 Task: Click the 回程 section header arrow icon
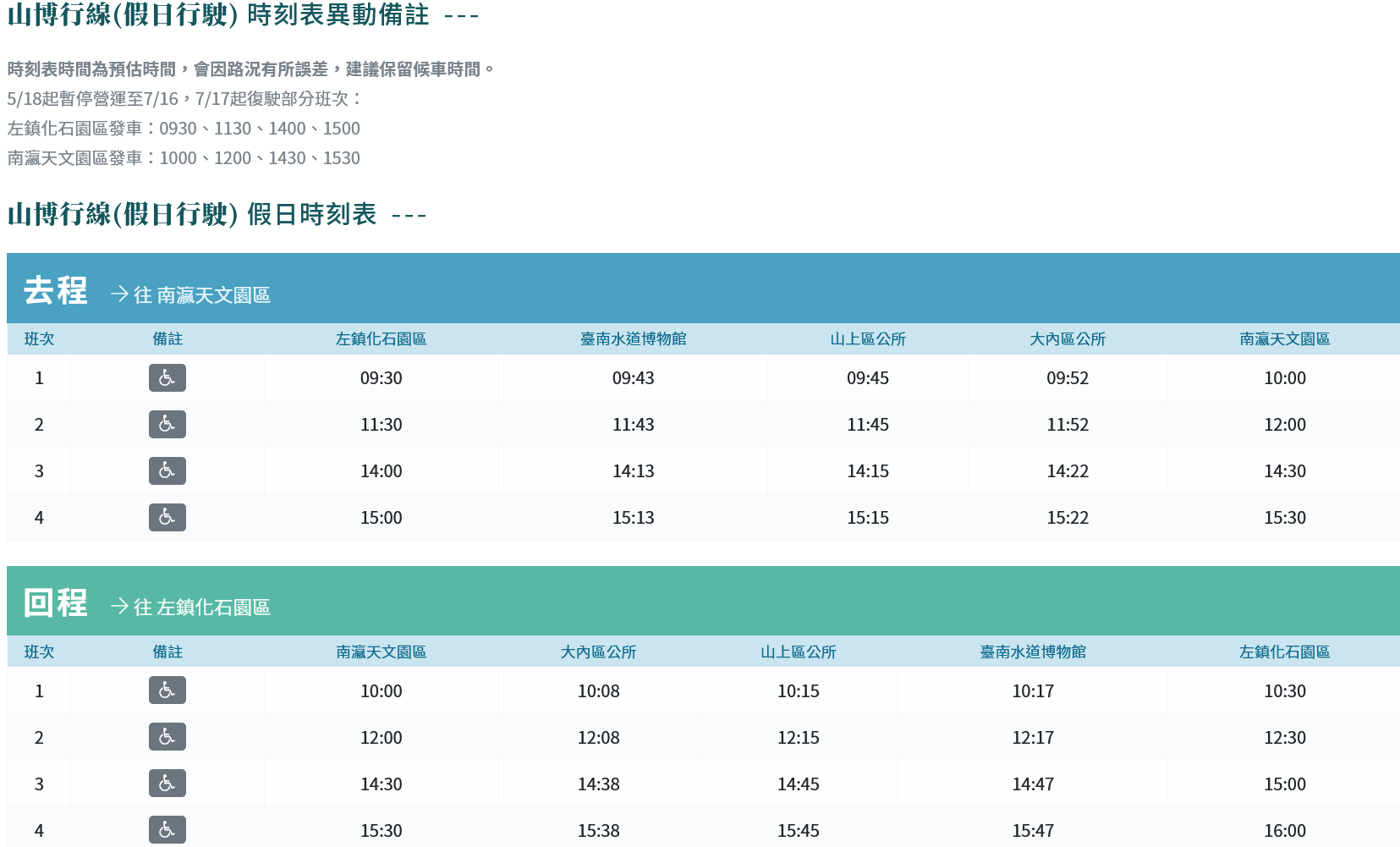pos(119,607)
